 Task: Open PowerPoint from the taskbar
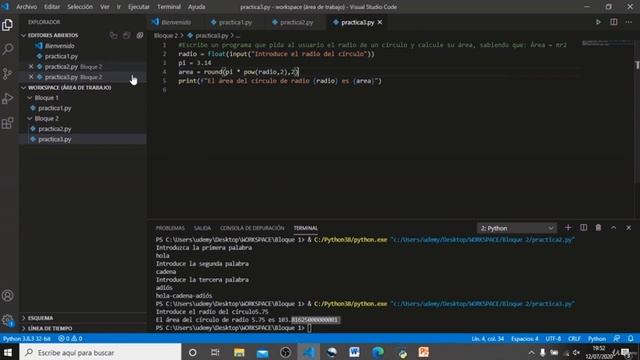[x=424, y=352]
